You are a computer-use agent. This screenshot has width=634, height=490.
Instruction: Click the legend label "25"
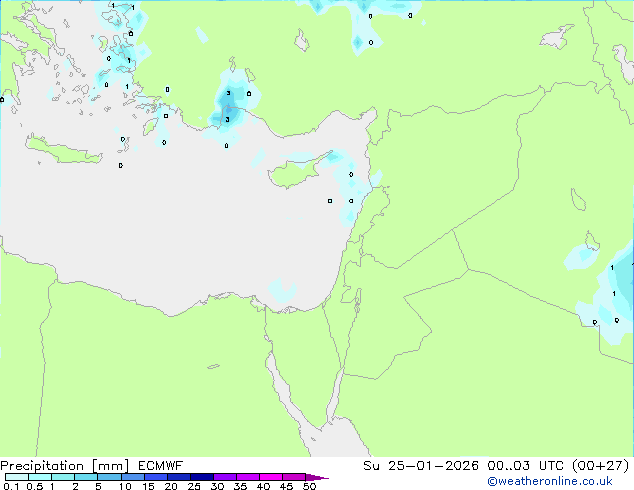(x=194, y=486)
